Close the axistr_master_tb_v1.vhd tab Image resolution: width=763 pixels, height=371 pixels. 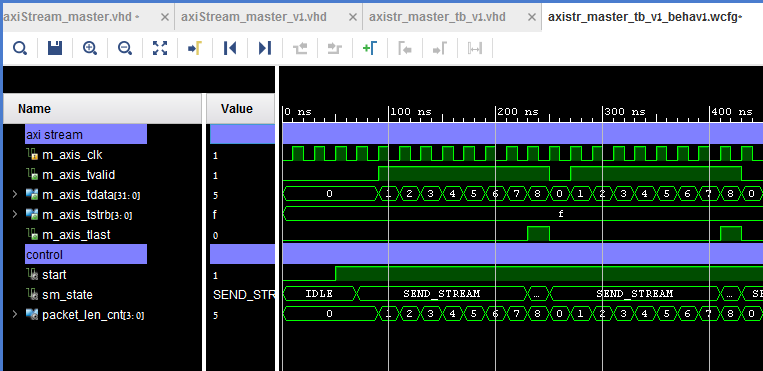point(532,17)
